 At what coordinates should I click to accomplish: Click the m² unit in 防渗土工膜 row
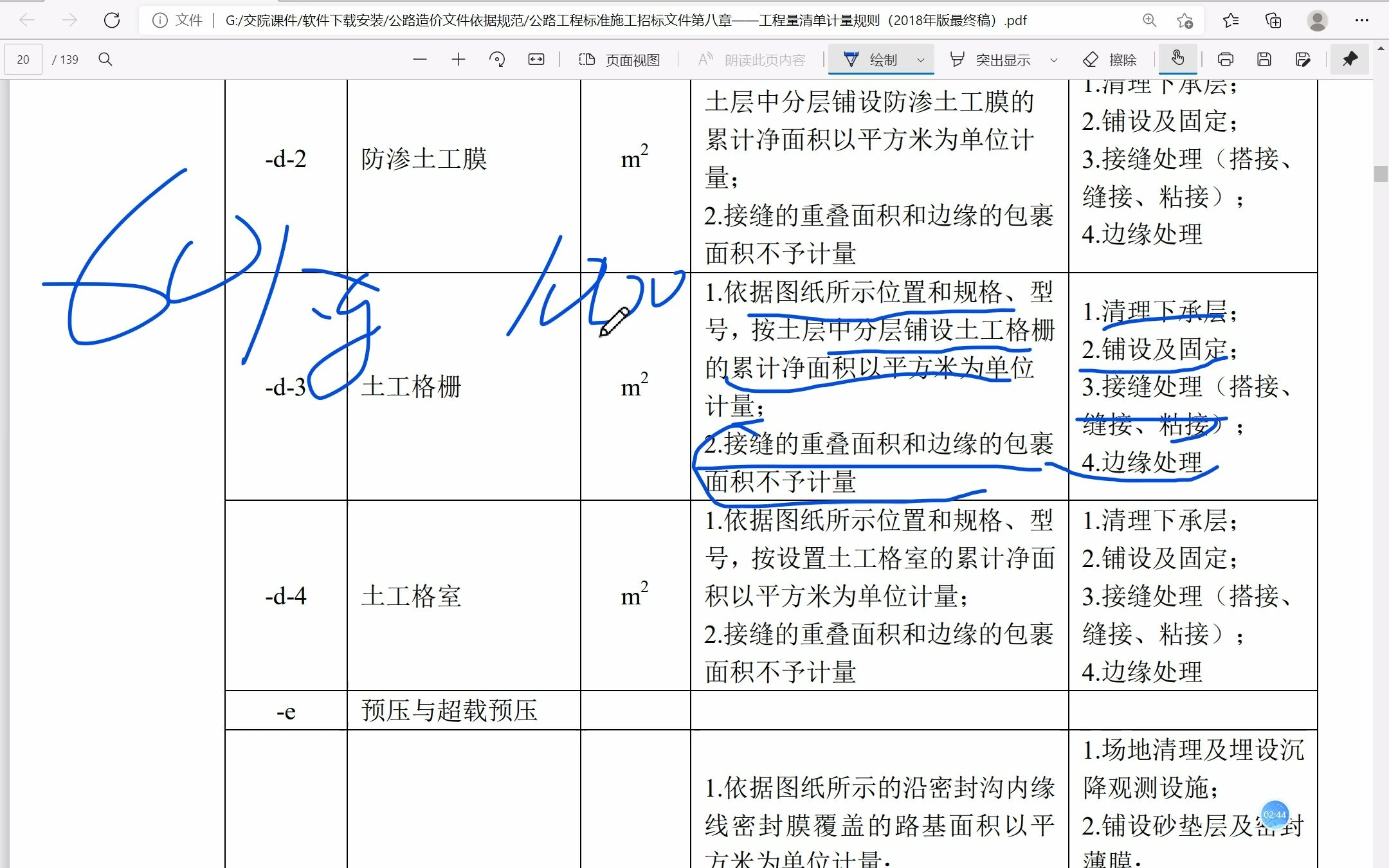click(634, 156)
